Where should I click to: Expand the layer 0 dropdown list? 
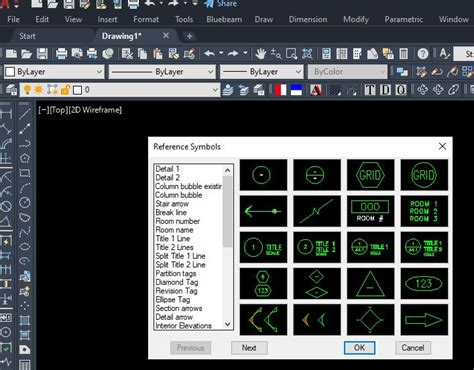215,90
